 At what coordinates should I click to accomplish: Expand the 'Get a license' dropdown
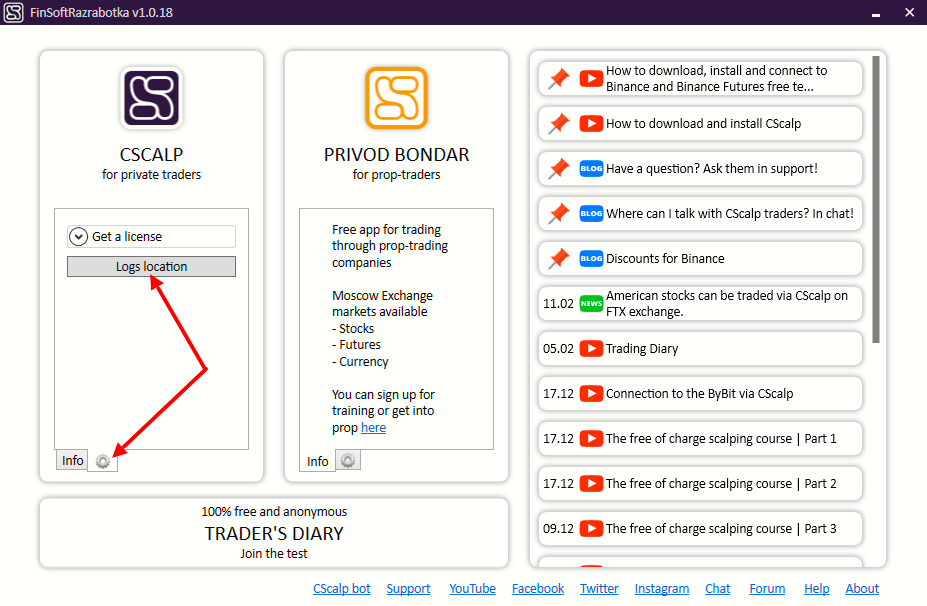(151, 236)
